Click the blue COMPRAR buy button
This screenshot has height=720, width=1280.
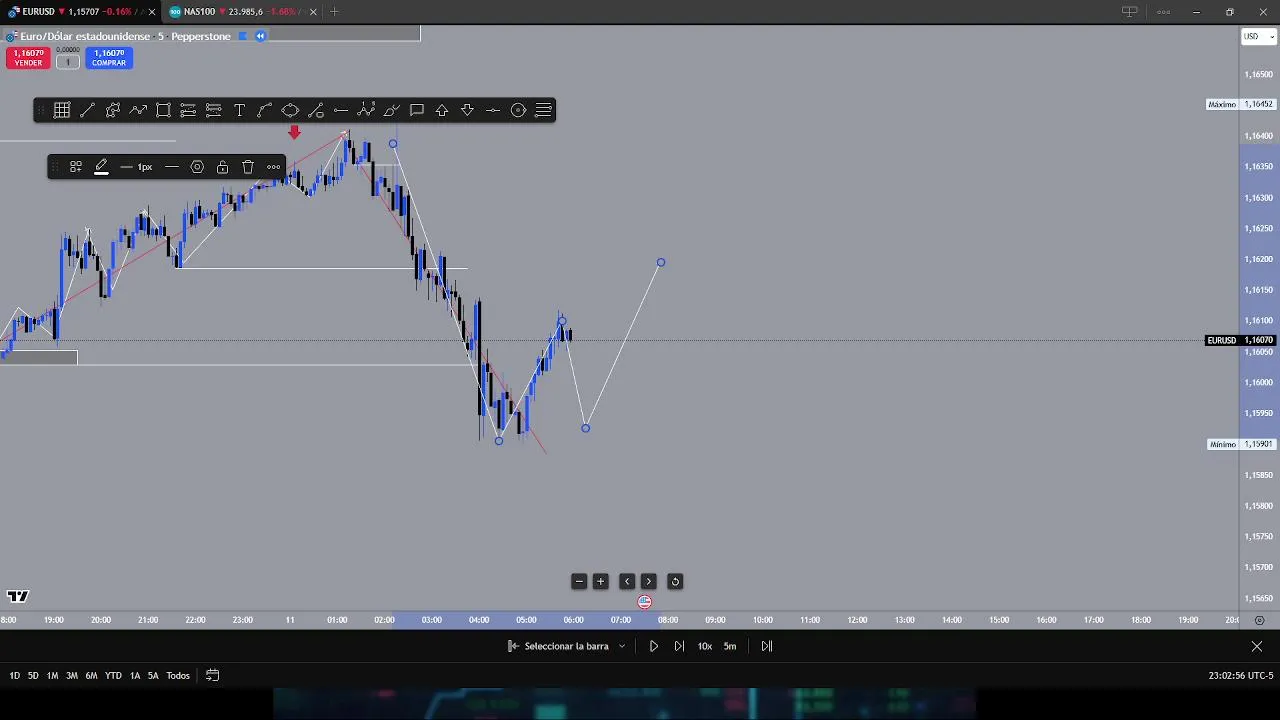coord(109,58)
